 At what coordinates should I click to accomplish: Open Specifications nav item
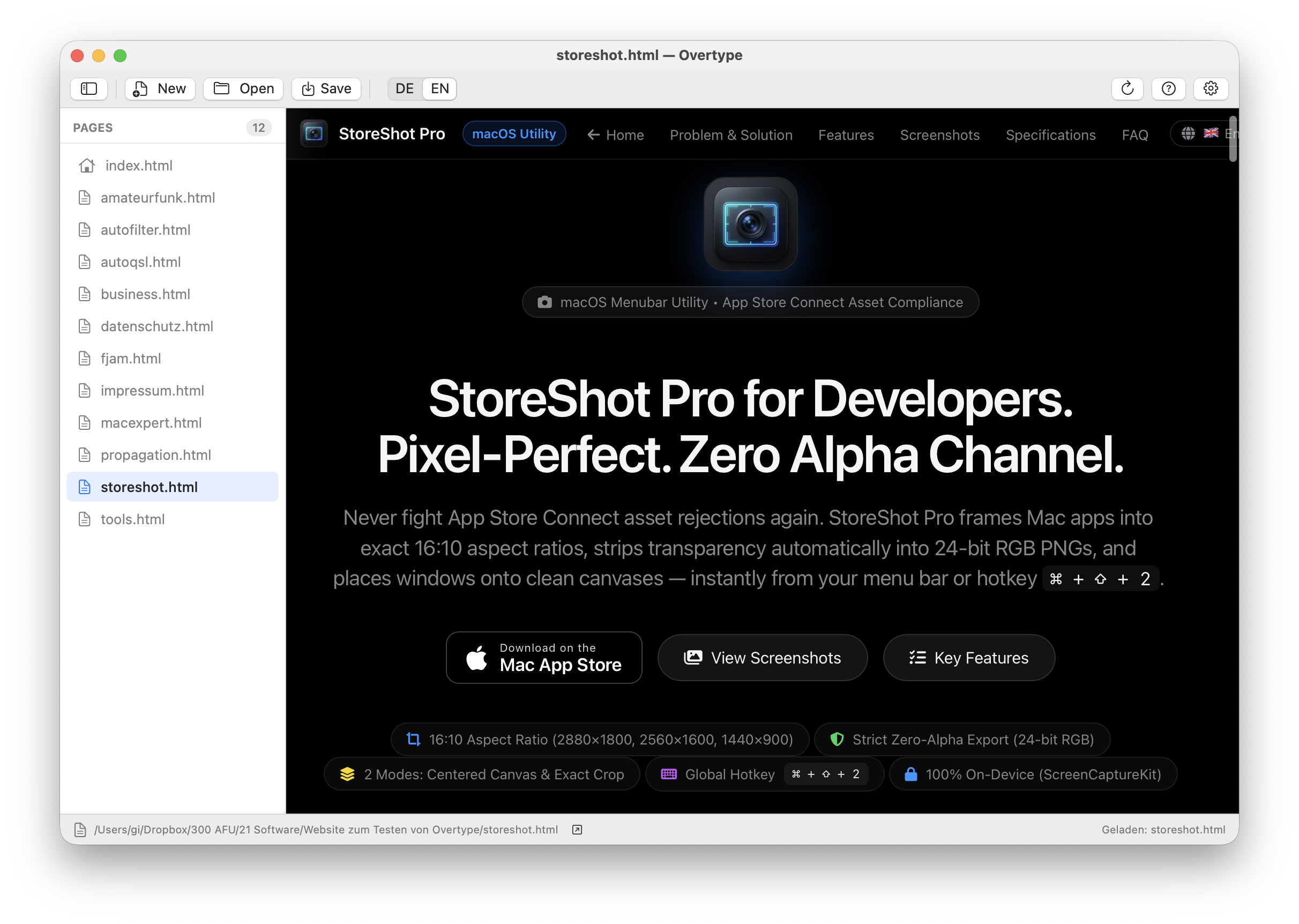pyautogui.click(x=1050, y=135)
